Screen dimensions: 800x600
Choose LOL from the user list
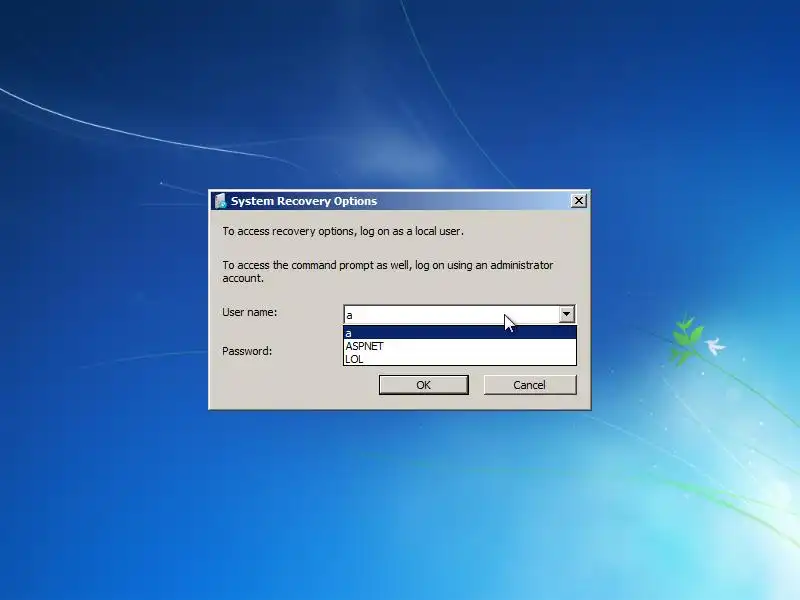click(460, 359)
